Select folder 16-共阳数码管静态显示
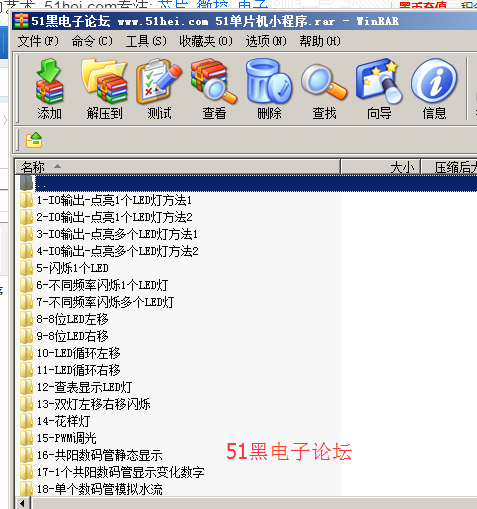This screenshot has width=477, height=509. (99, 455)
